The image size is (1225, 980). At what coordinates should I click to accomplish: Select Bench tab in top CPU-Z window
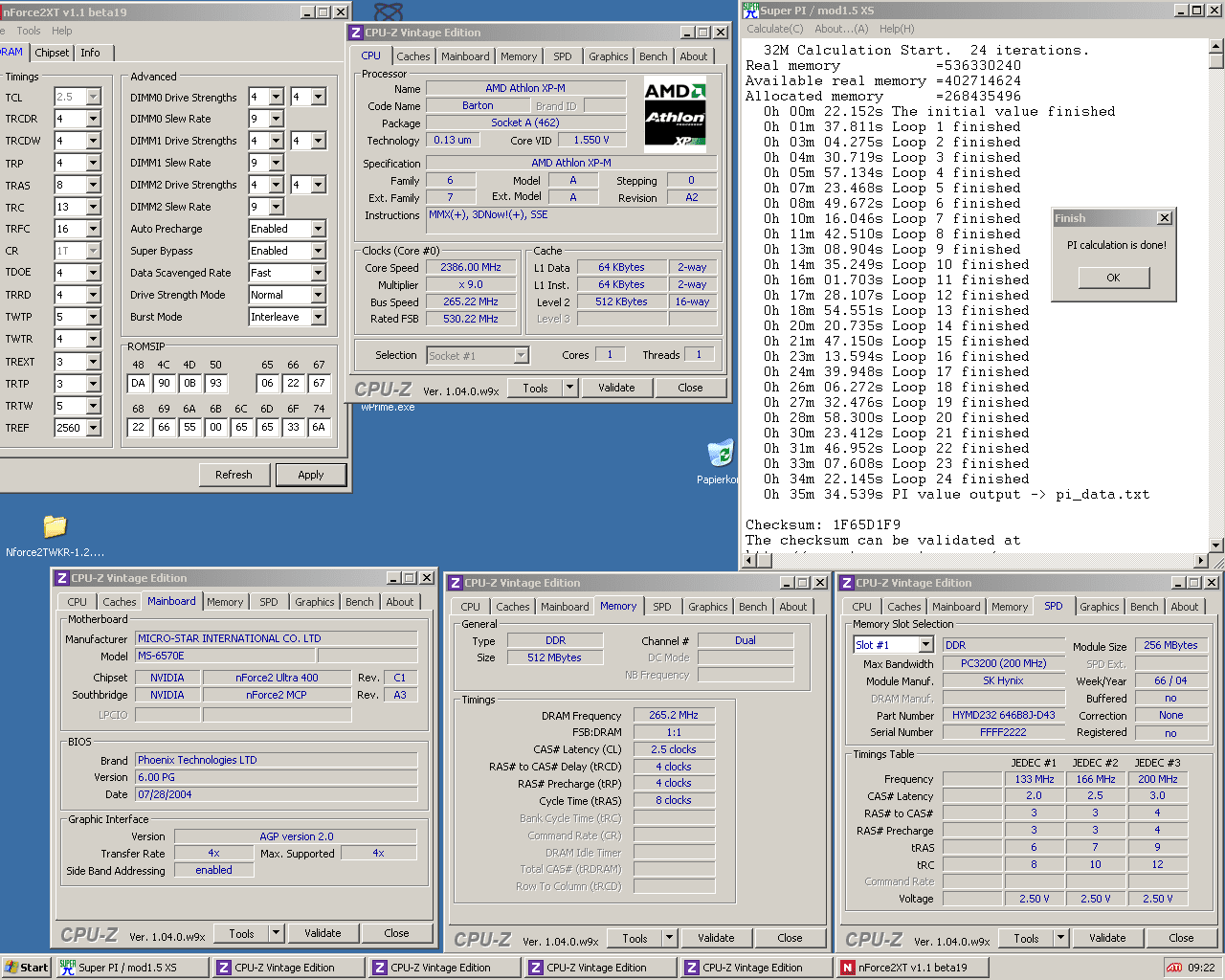pos(654,56)
